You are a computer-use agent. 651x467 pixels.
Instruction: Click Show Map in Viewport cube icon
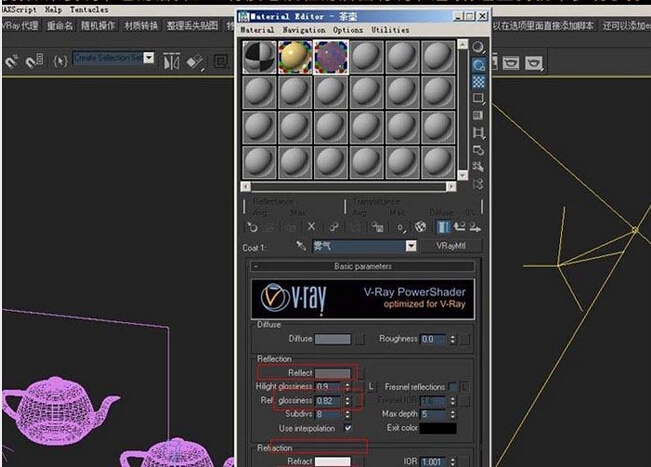[420, 227]
